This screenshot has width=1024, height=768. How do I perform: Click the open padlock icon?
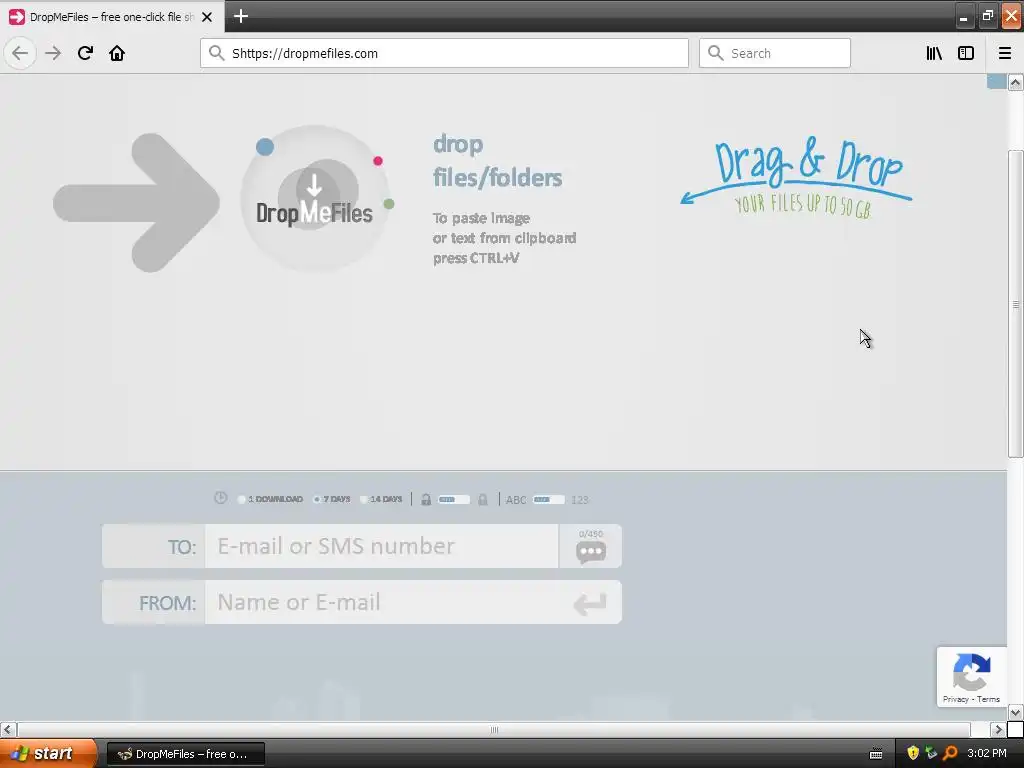tap(426, 500)
